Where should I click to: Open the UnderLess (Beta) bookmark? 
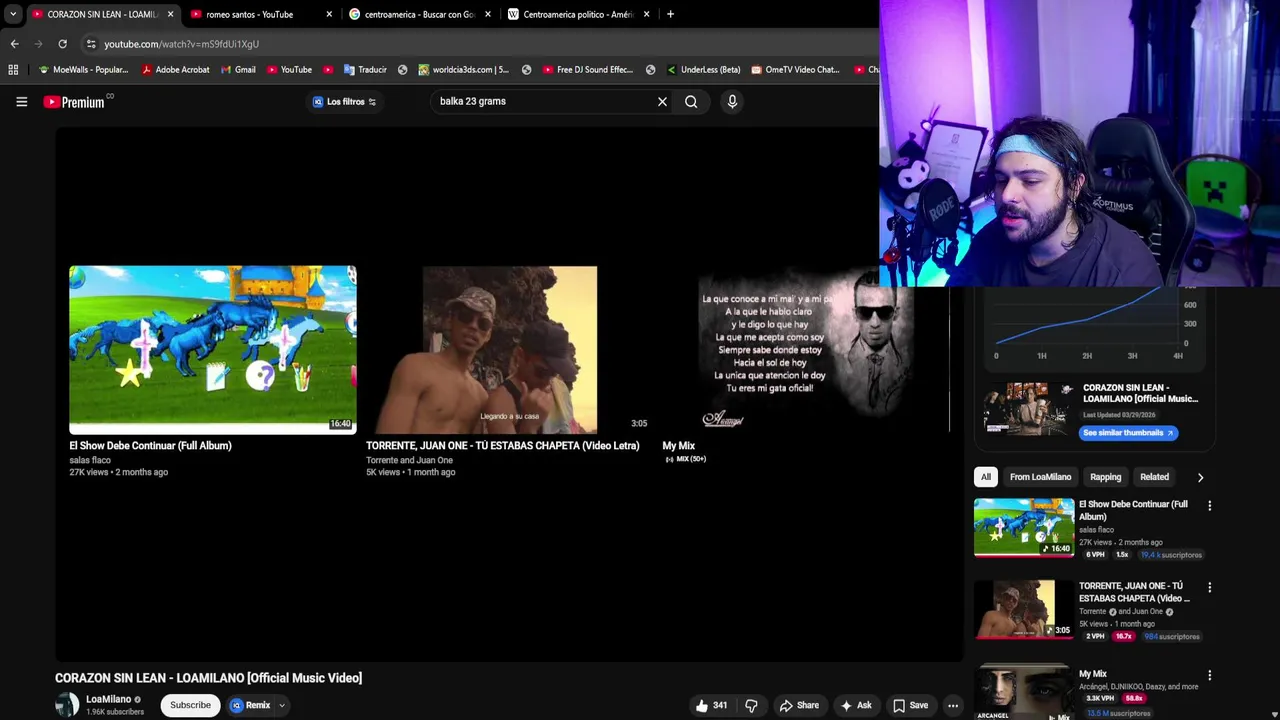coord(703,70)
